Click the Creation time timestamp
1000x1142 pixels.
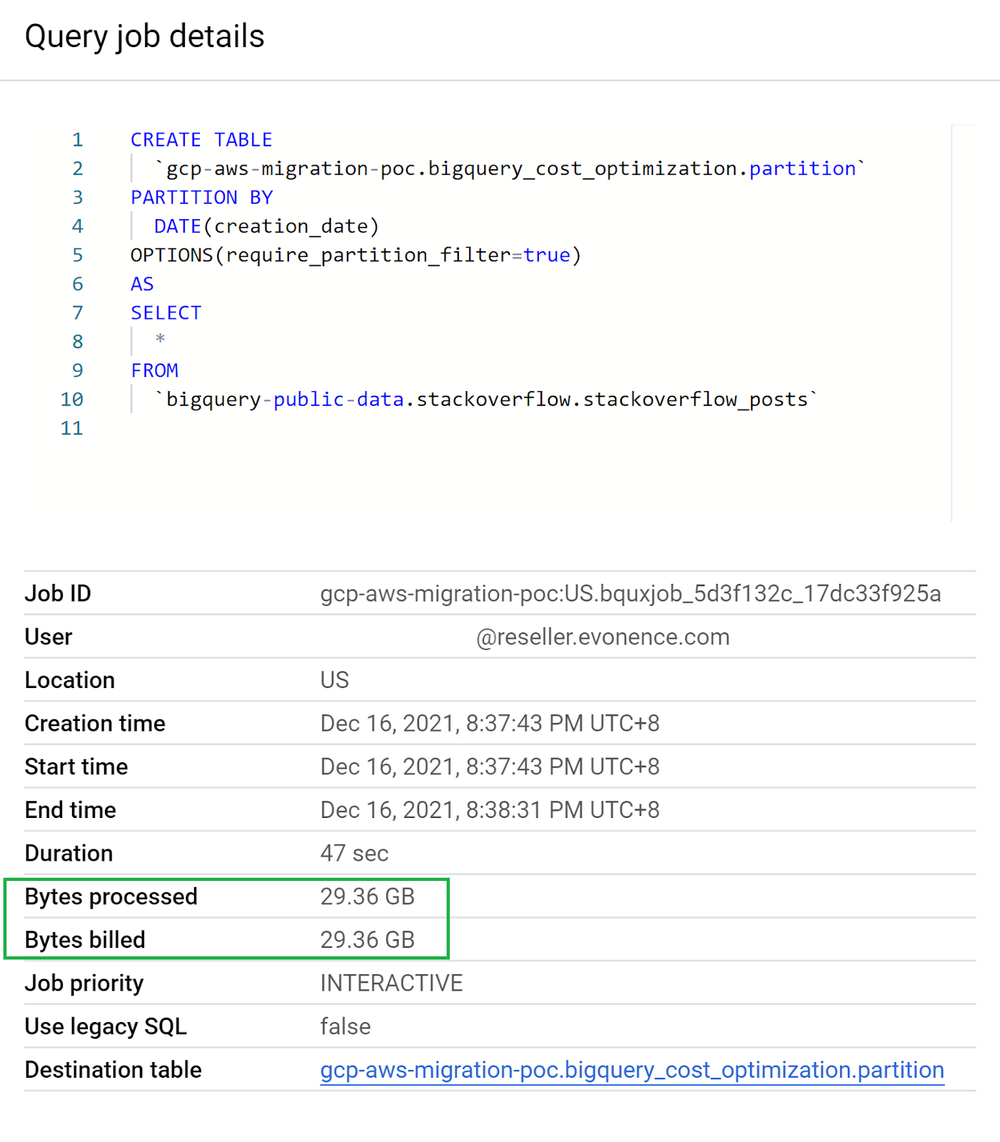490,723
